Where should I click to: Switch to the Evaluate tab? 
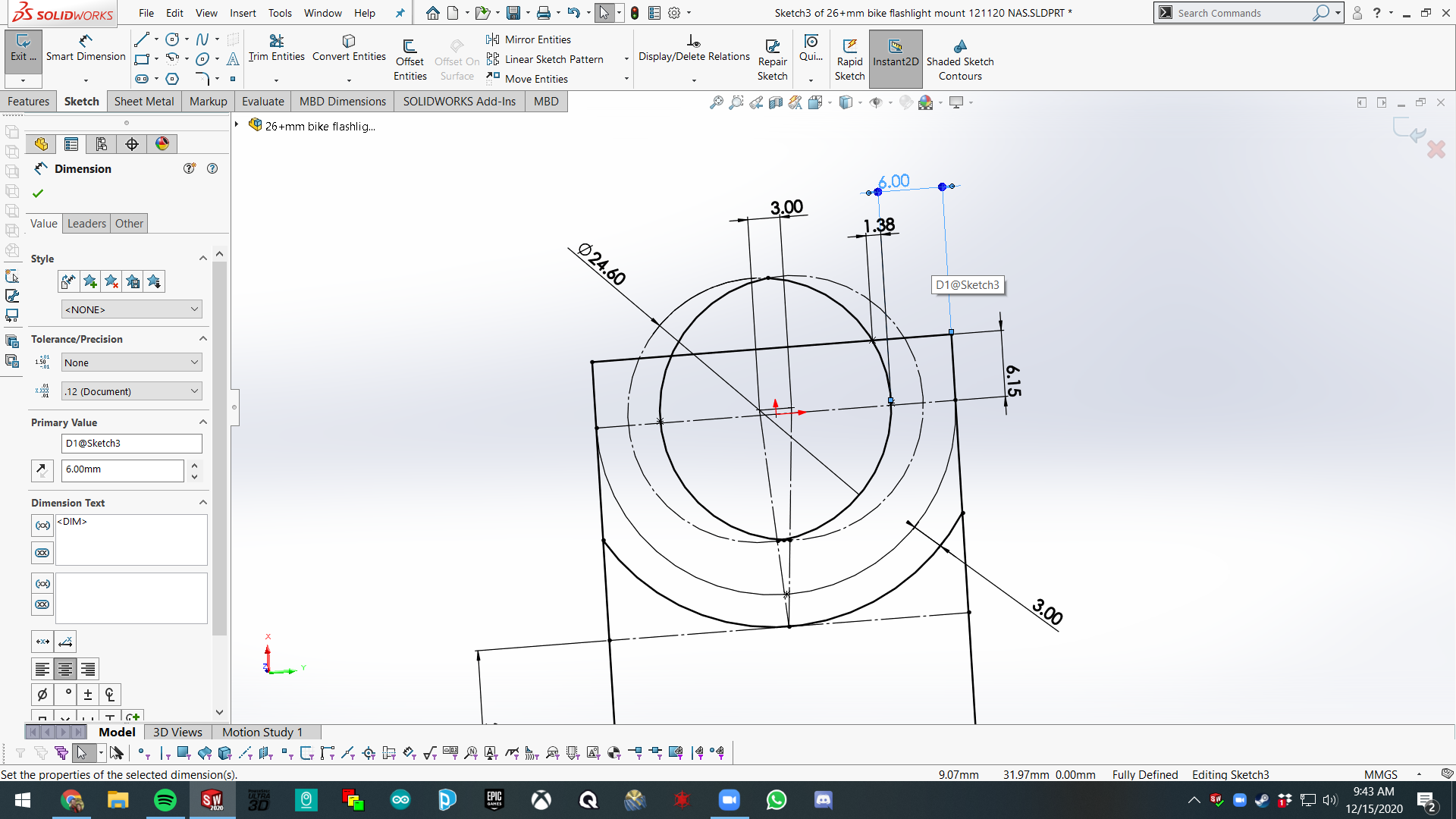pos(262,102)
